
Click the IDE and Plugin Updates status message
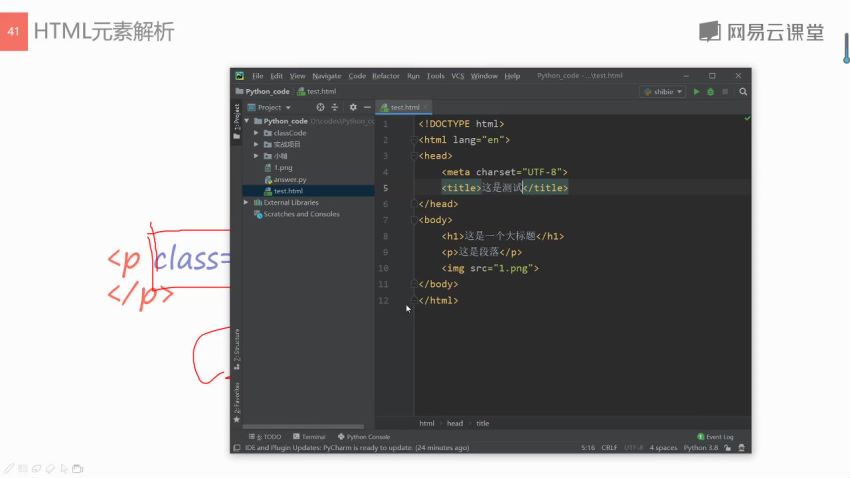click(x=357, y=448)
